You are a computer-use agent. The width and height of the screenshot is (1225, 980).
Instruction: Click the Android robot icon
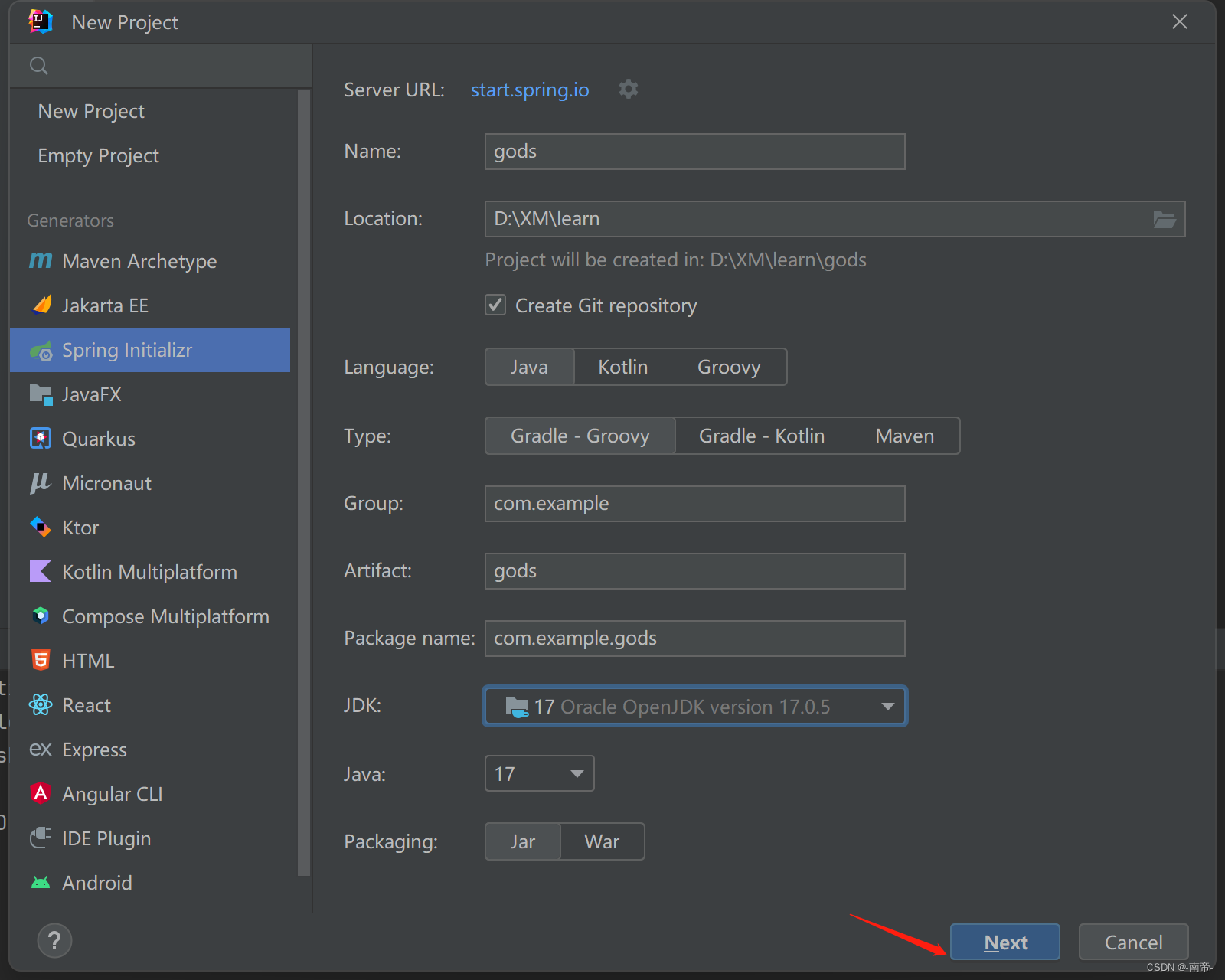41,883
